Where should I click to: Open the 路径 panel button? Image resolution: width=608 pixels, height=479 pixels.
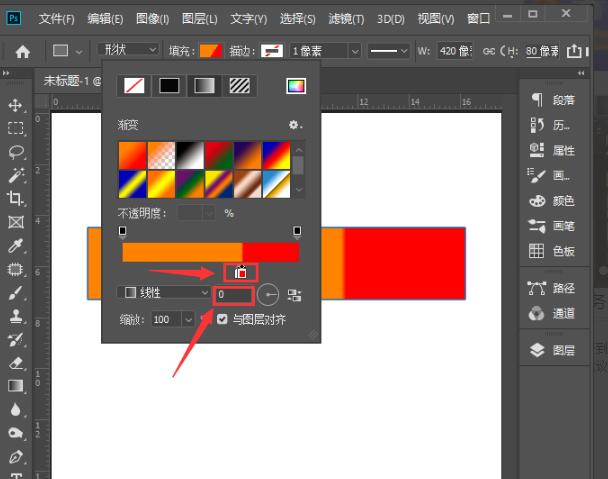click(x=551, y=288)
